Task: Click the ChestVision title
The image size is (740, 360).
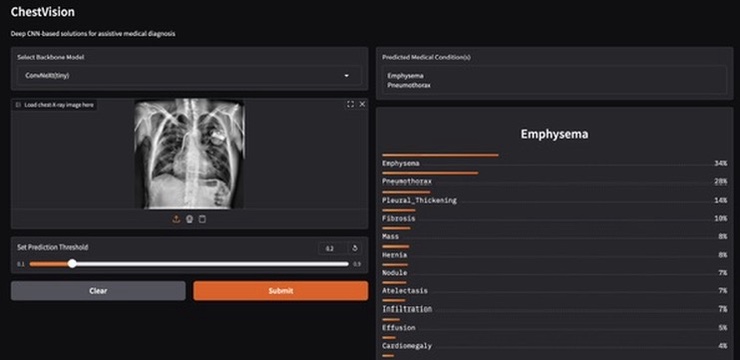Action: (42, 12)
